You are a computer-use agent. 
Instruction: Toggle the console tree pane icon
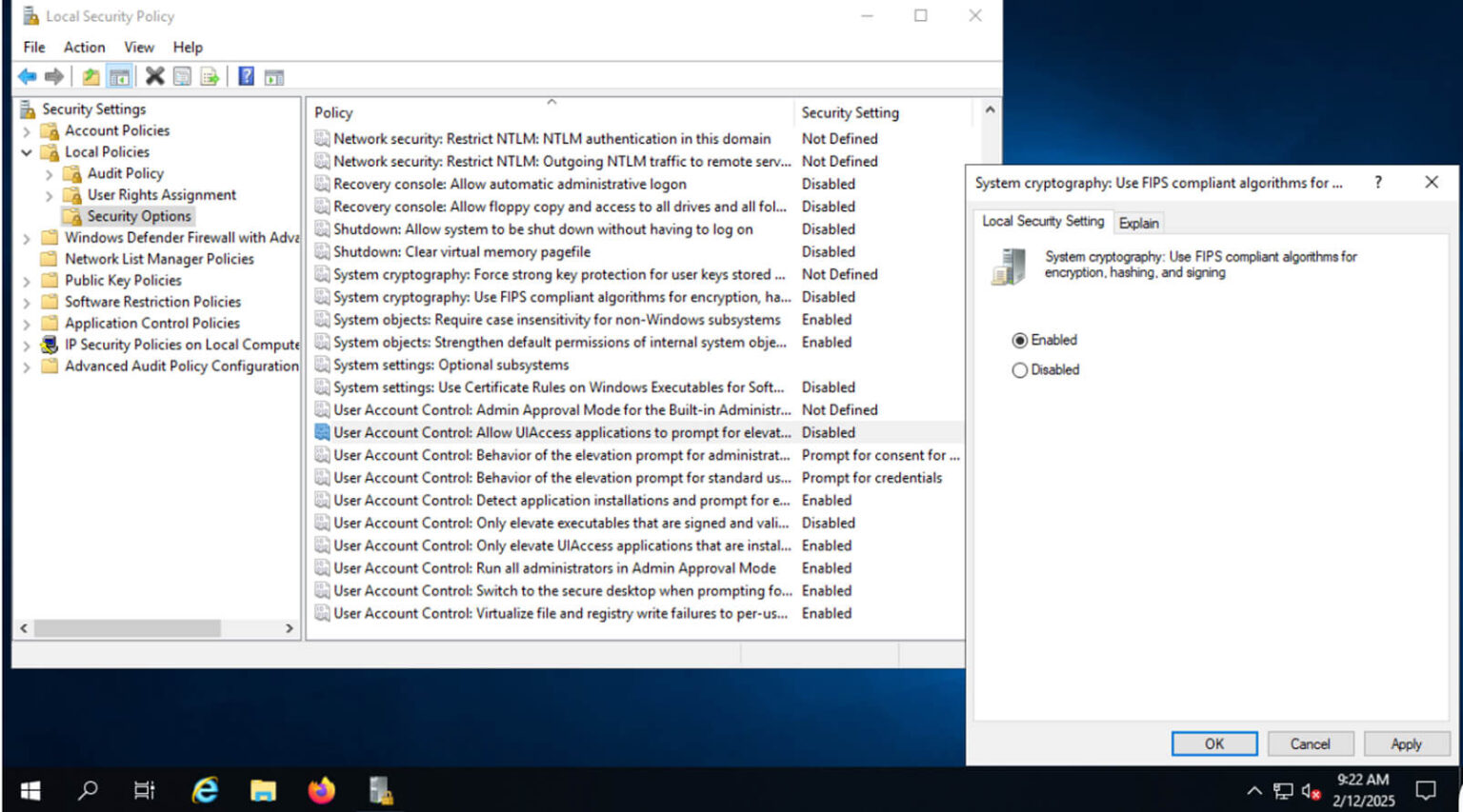tap(120, 76)
